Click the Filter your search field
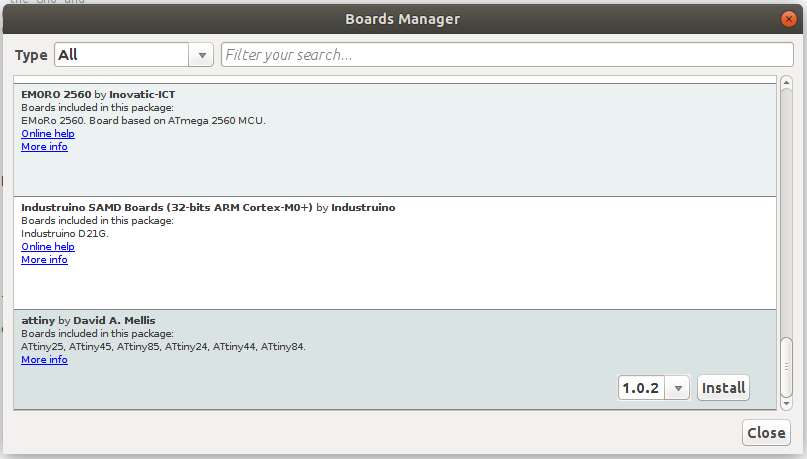The width and height of the screenshot is (807, 459). [507, 55]
